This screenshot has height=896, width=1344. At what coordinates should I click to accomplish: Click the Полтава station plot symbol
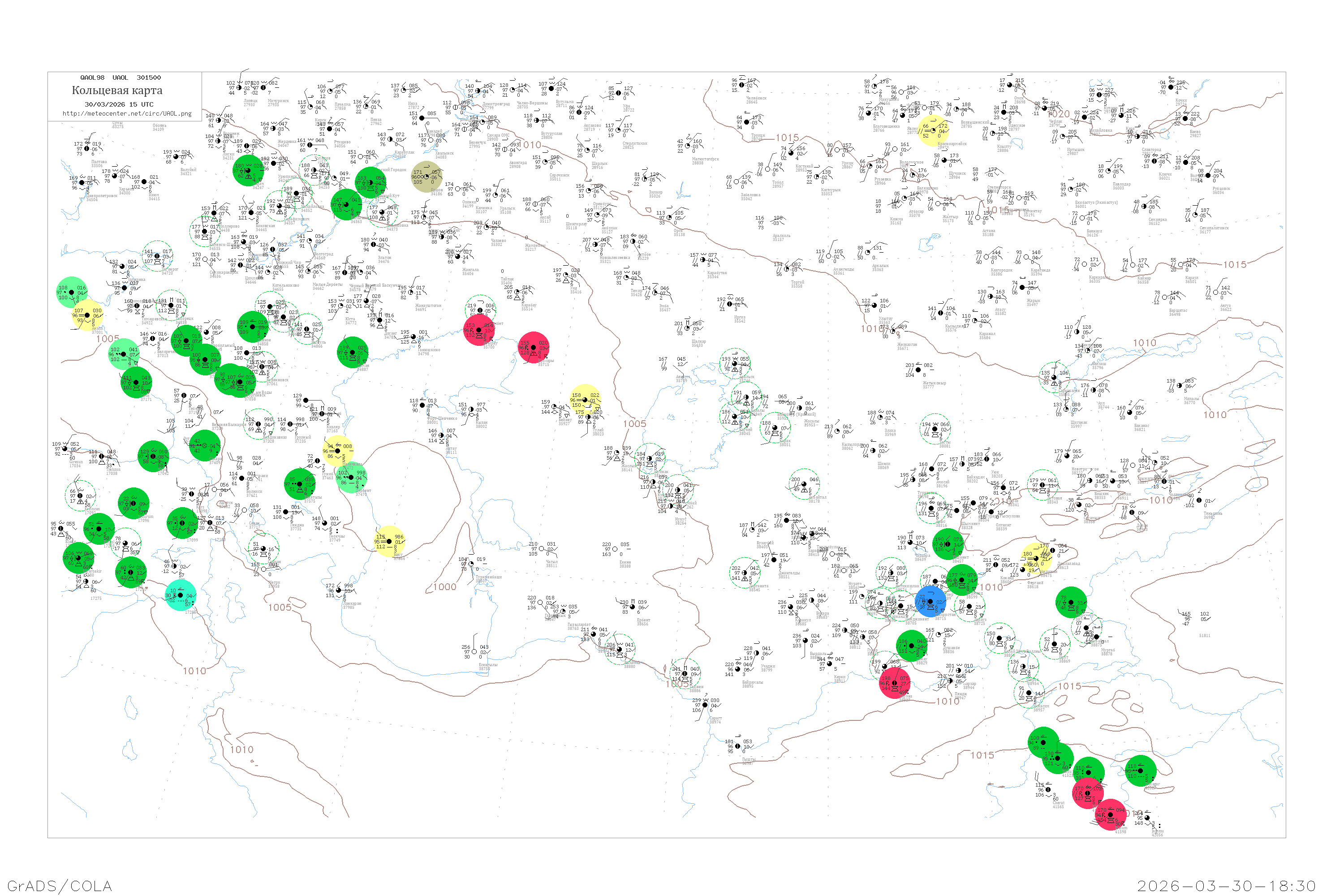tap(87, 149)
